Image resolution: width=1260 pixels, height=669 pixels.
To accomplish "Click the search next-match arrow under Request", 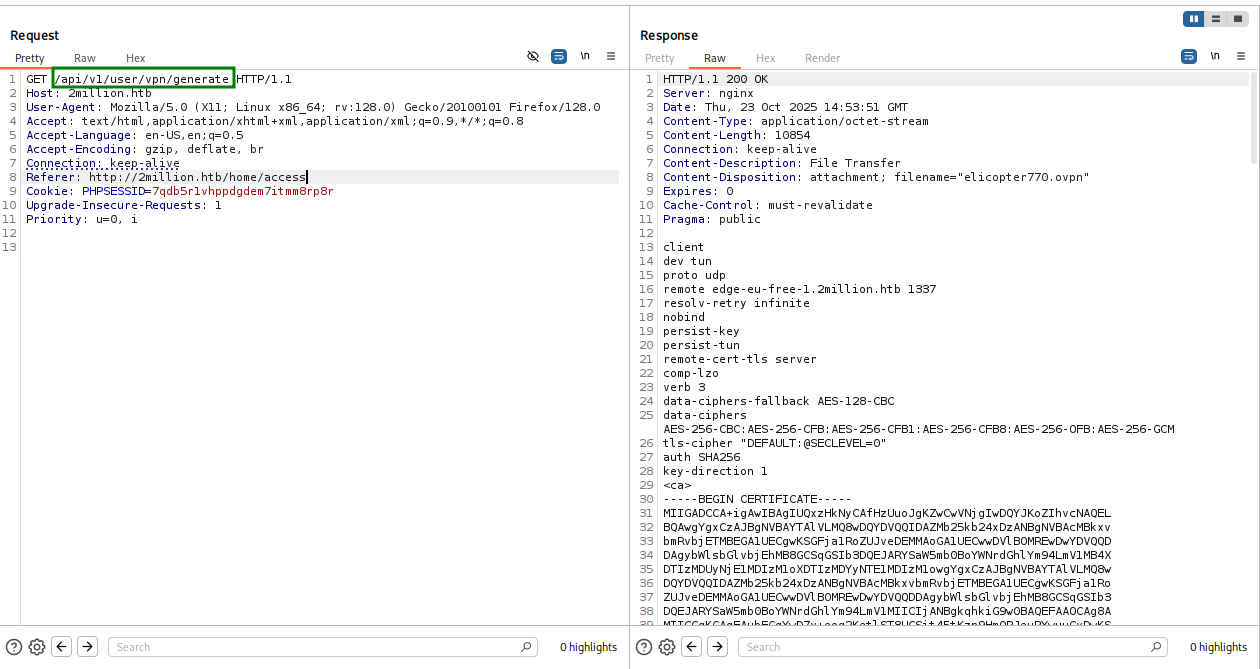I will click(87, 647).
